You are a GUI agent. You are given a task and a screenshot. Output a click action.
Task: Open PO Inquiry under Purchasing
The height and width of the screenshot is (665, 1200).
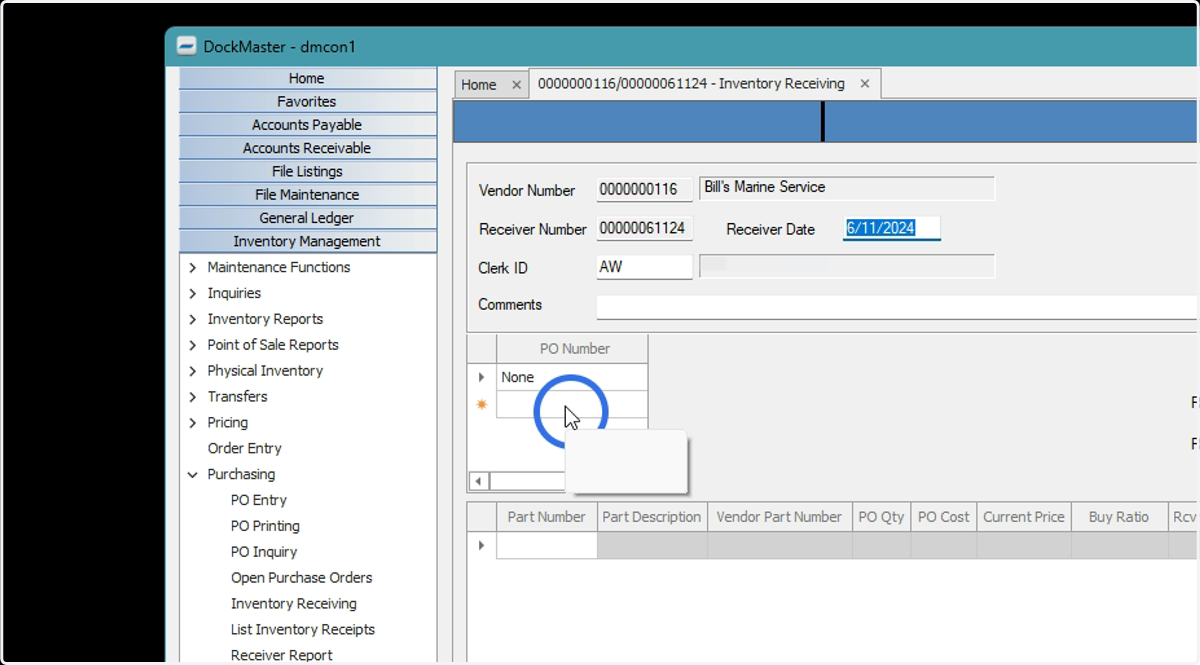point(264,552)
